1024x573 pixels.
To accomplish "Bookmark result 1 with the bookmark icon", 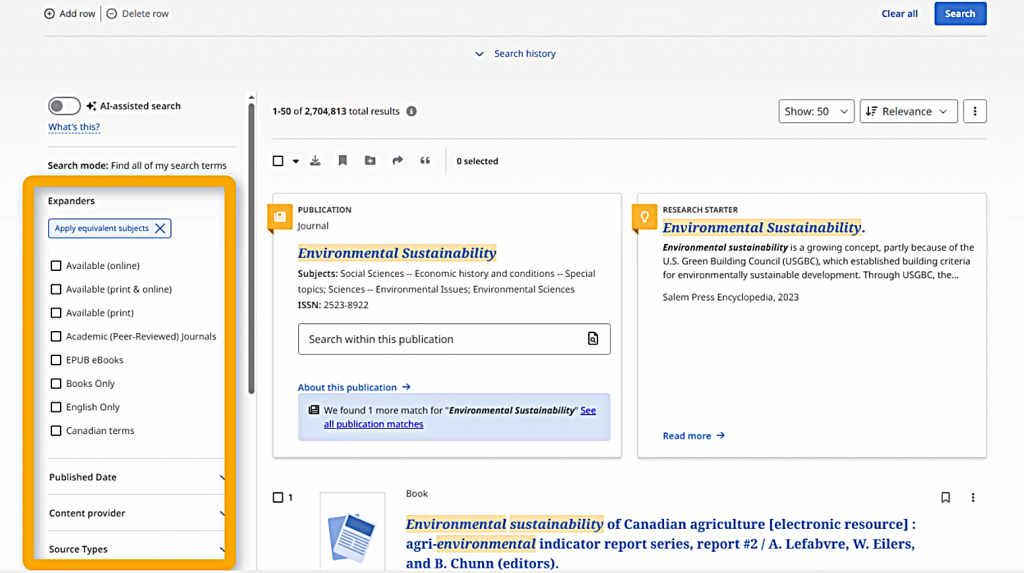I will pos(946,498).
